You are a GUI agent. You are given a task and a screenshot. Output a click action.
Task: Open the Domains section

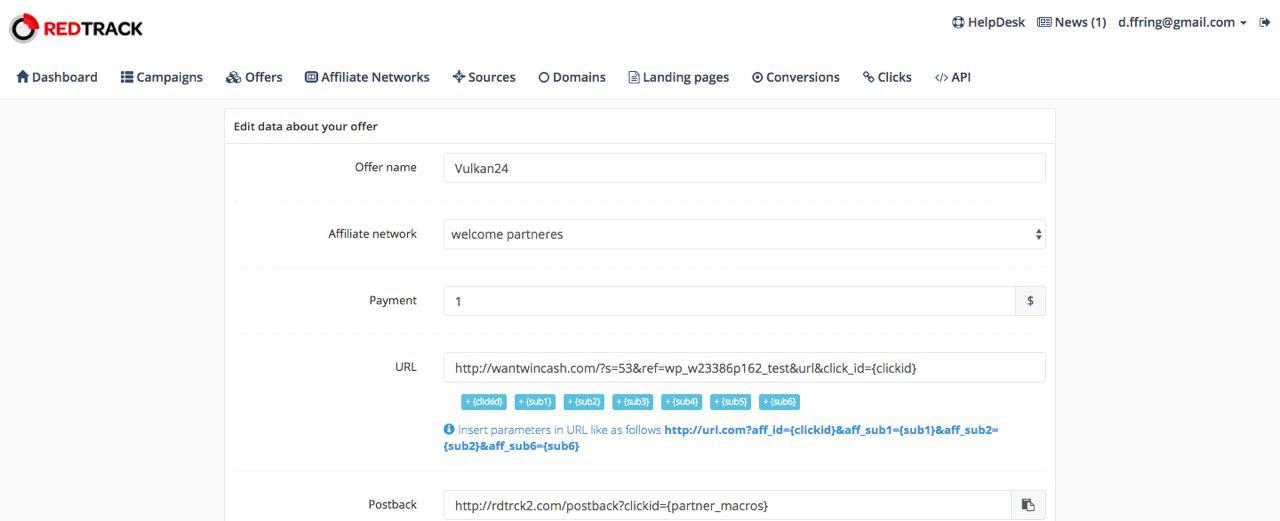[572, 77]
